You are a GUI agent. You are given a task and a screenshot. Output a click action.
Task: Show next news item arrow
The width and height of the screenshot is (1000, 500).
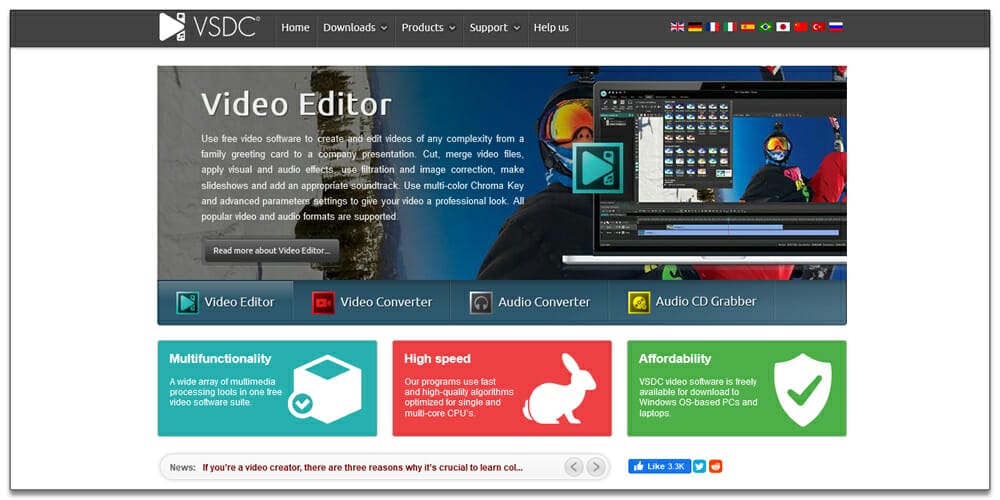pos(596,467)
